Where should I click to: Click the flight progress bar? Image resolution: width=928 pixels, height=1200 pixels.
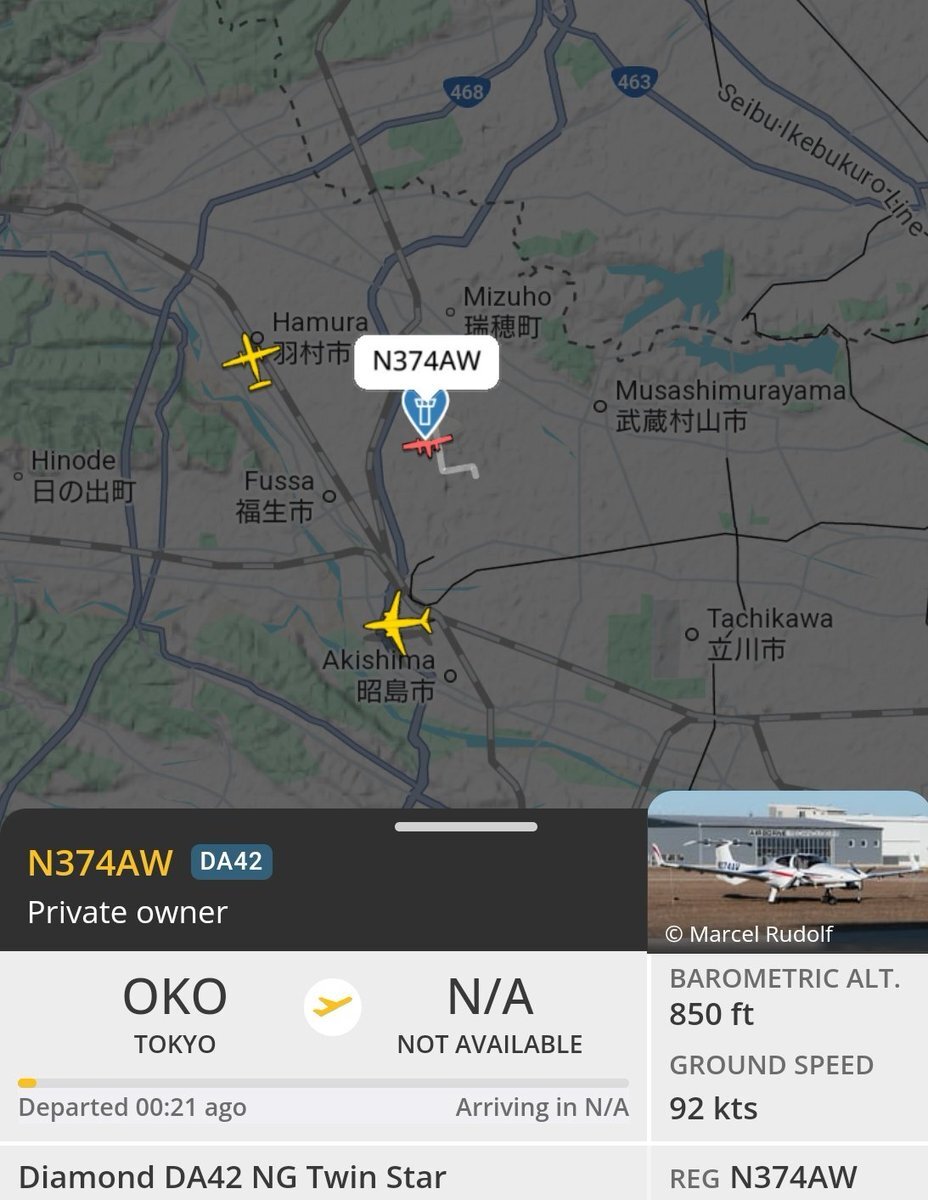pos(323,1082)
